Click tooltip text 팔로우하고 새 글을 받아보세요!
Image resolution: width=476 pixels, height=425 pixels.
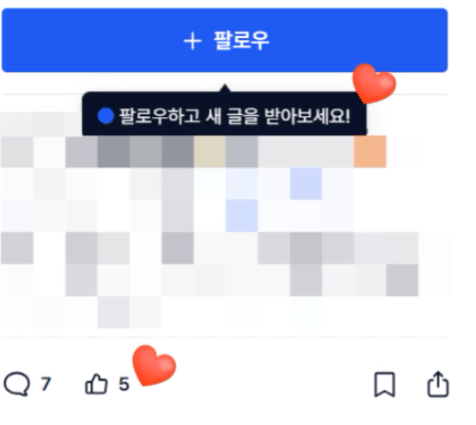(x=235, y=116)
